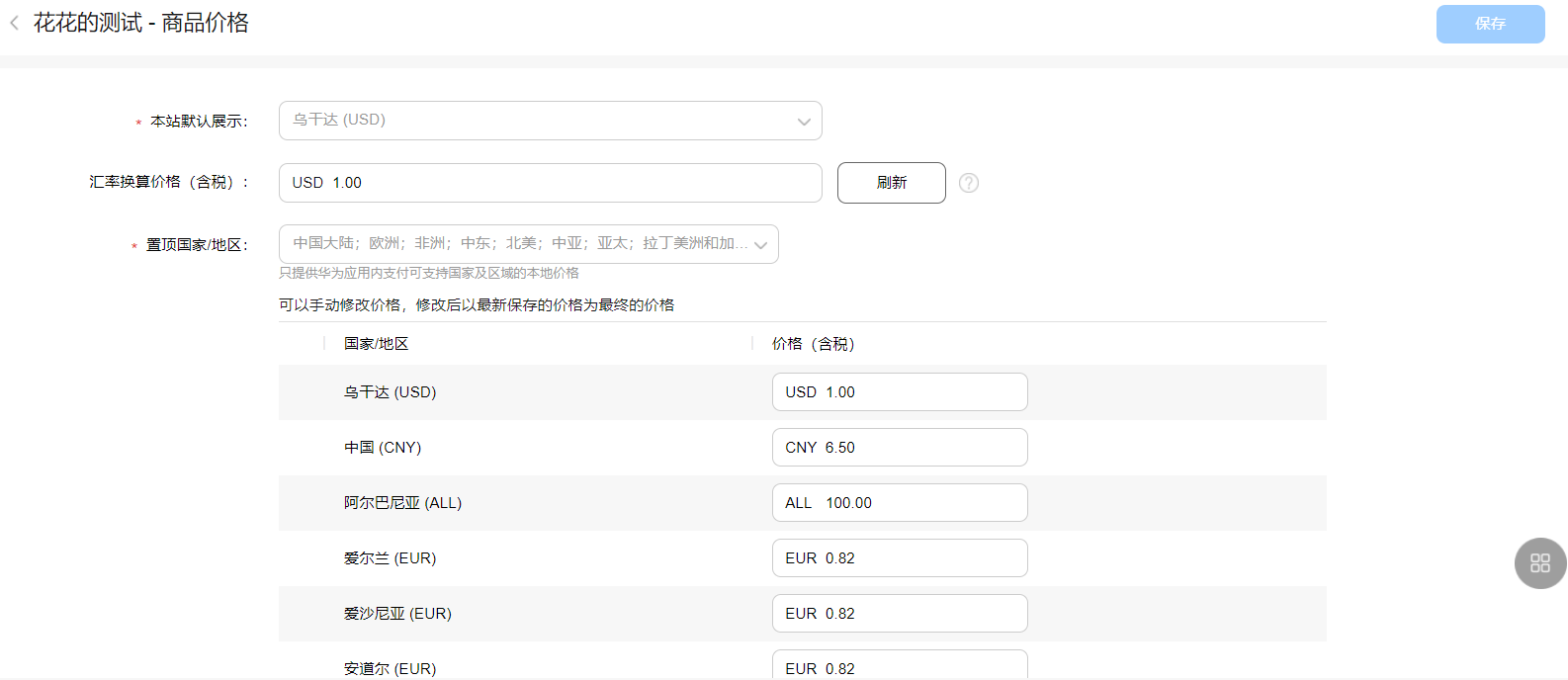Edit the 乌干达 (USD) price field
This screenshot has width=1568, height=680.
tap(900, 392)
